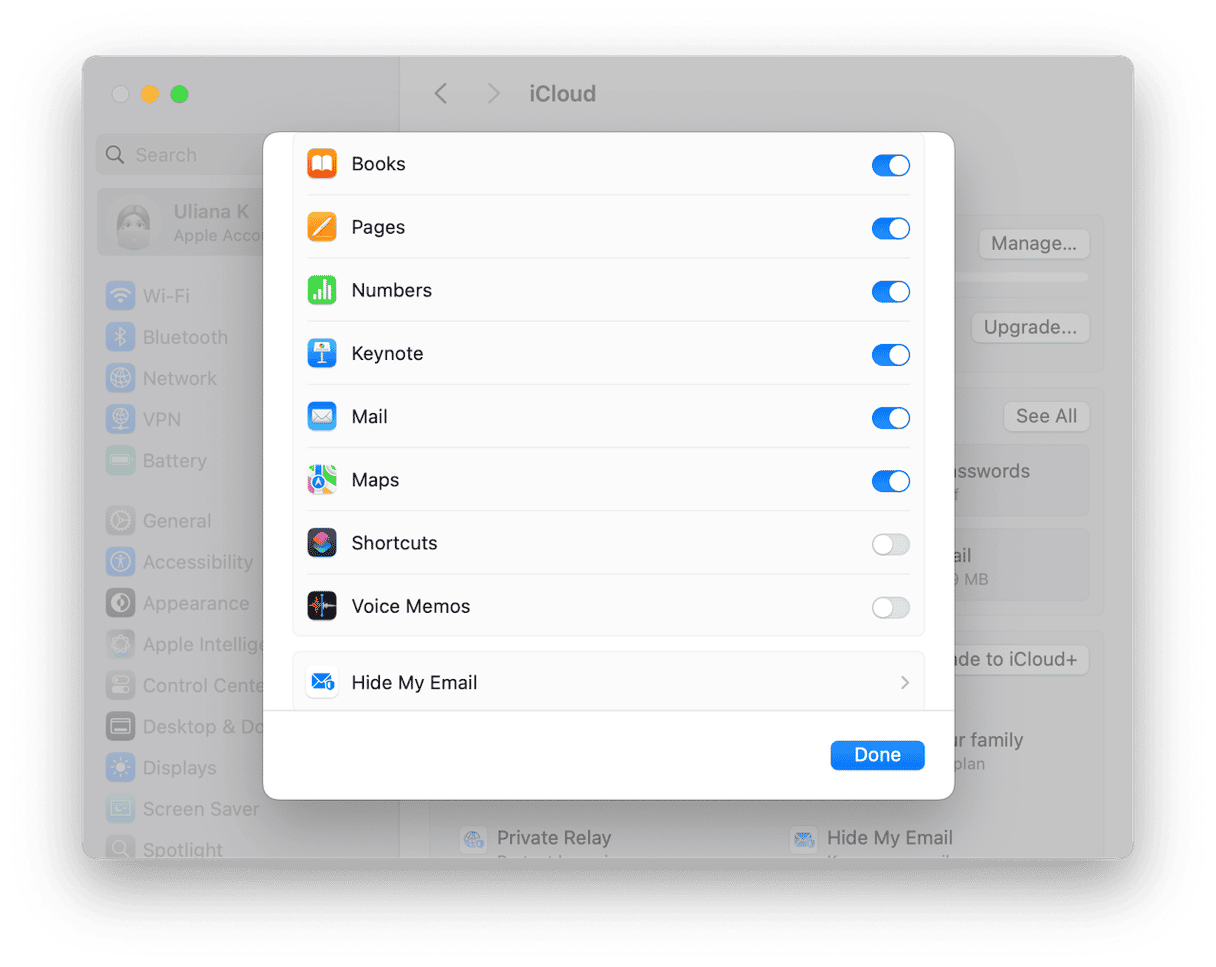Go back with the toolbar back arrow
Viewport: 1216px width, 967px height.
tap(441, 94)
